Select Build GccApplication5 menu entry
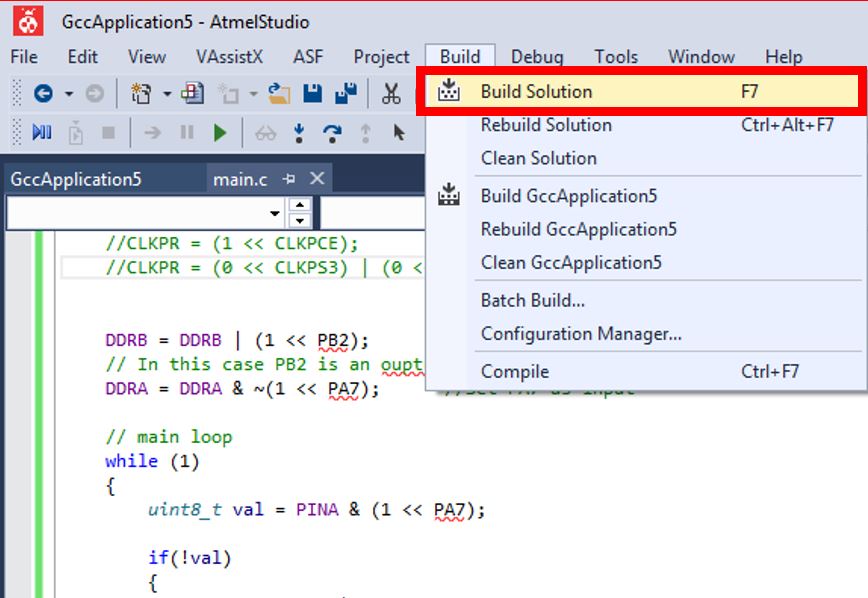868x598 pixels. tap(645, 196)
